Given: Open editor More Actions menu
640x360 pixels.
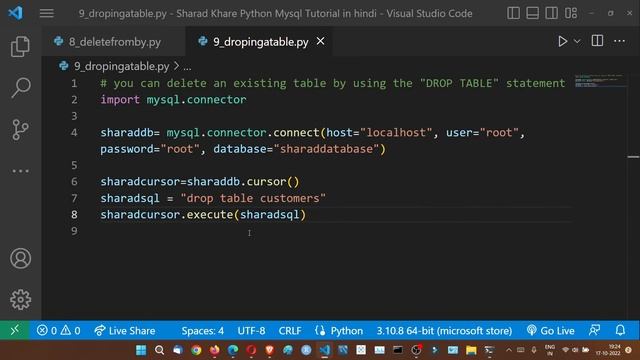Looking at the screenshot, I should [620, 41].
